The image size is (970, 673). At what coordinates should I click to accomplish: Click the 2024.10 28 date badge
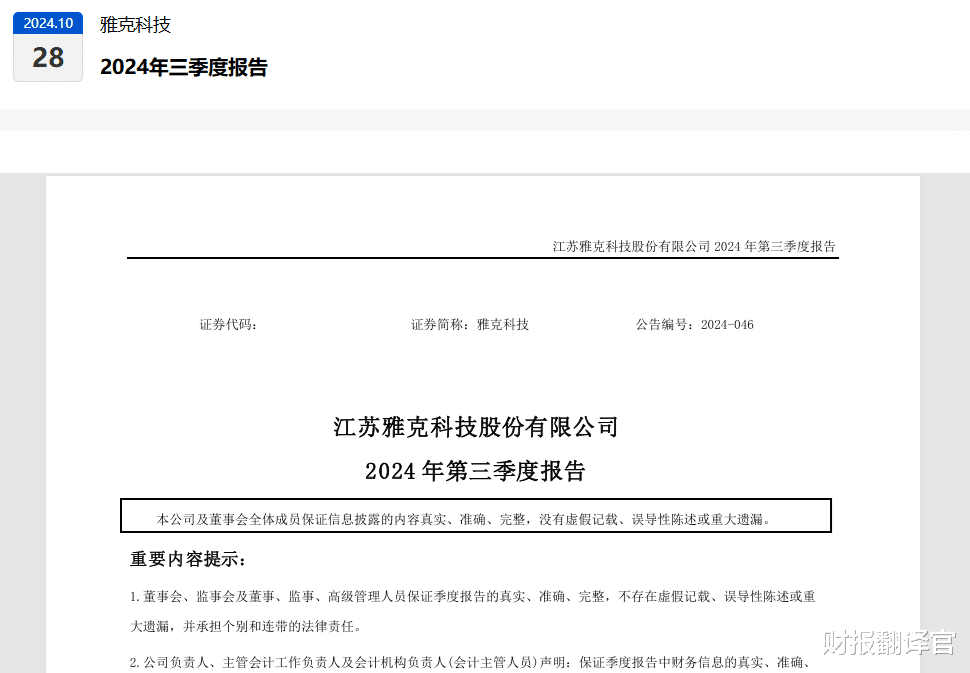point(48,47)
